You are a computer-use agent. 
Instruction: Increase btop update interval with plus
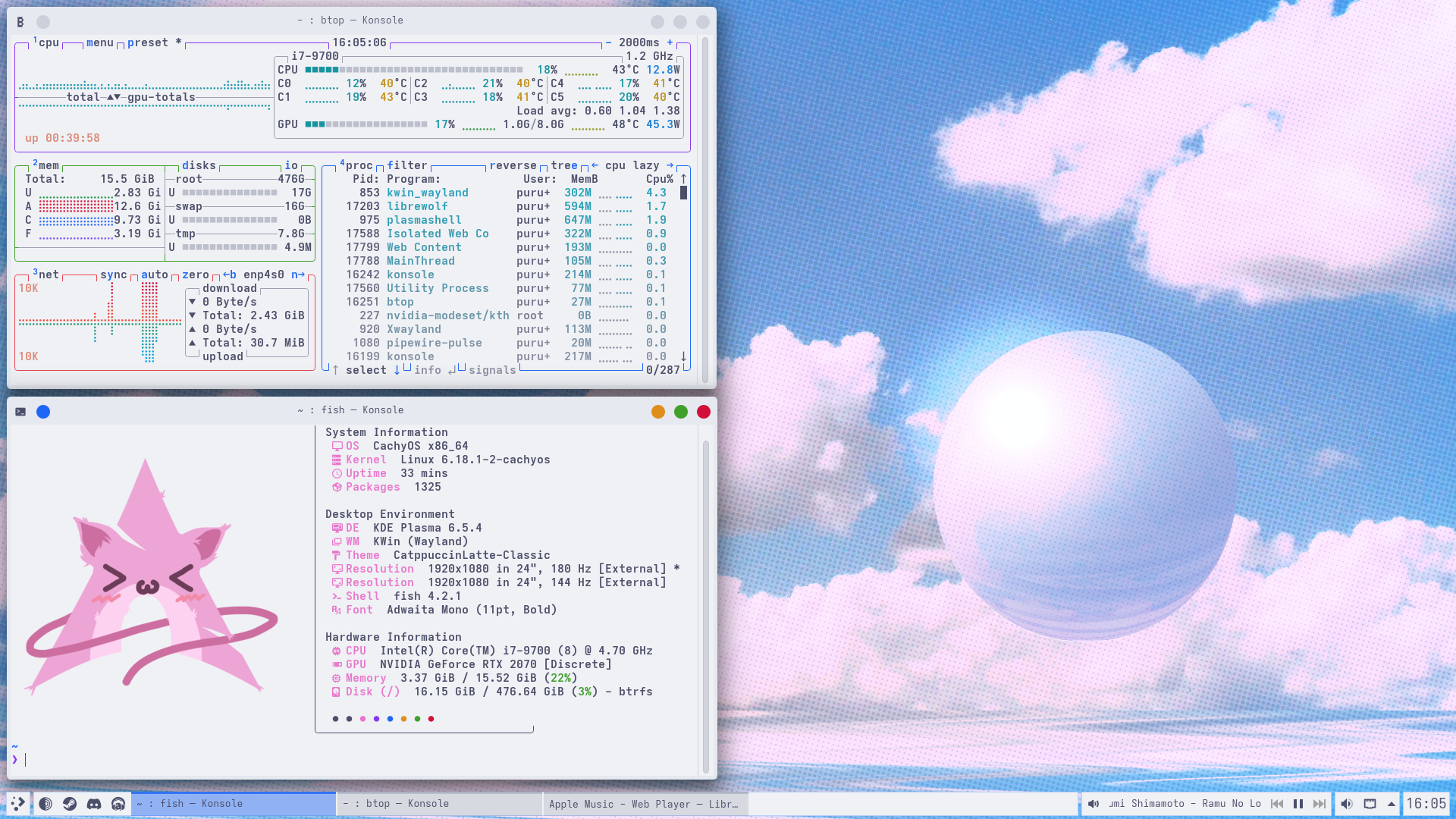click(x=670, y=43)
